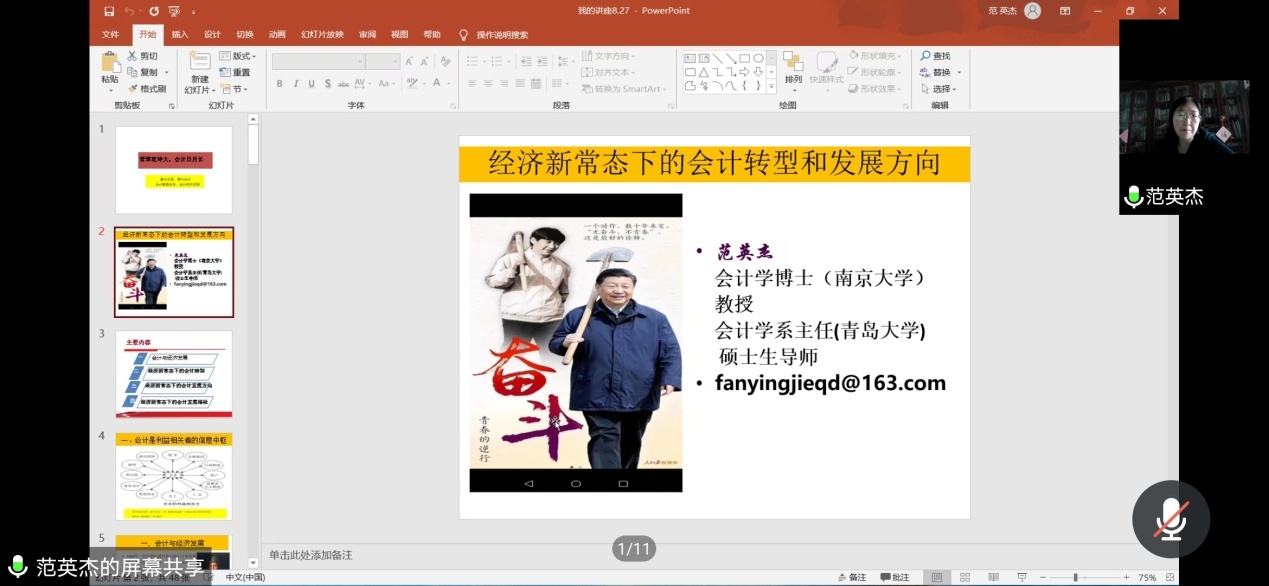
Task: Open the Select (选择) dropdown menu
Action: pos(939,87)
